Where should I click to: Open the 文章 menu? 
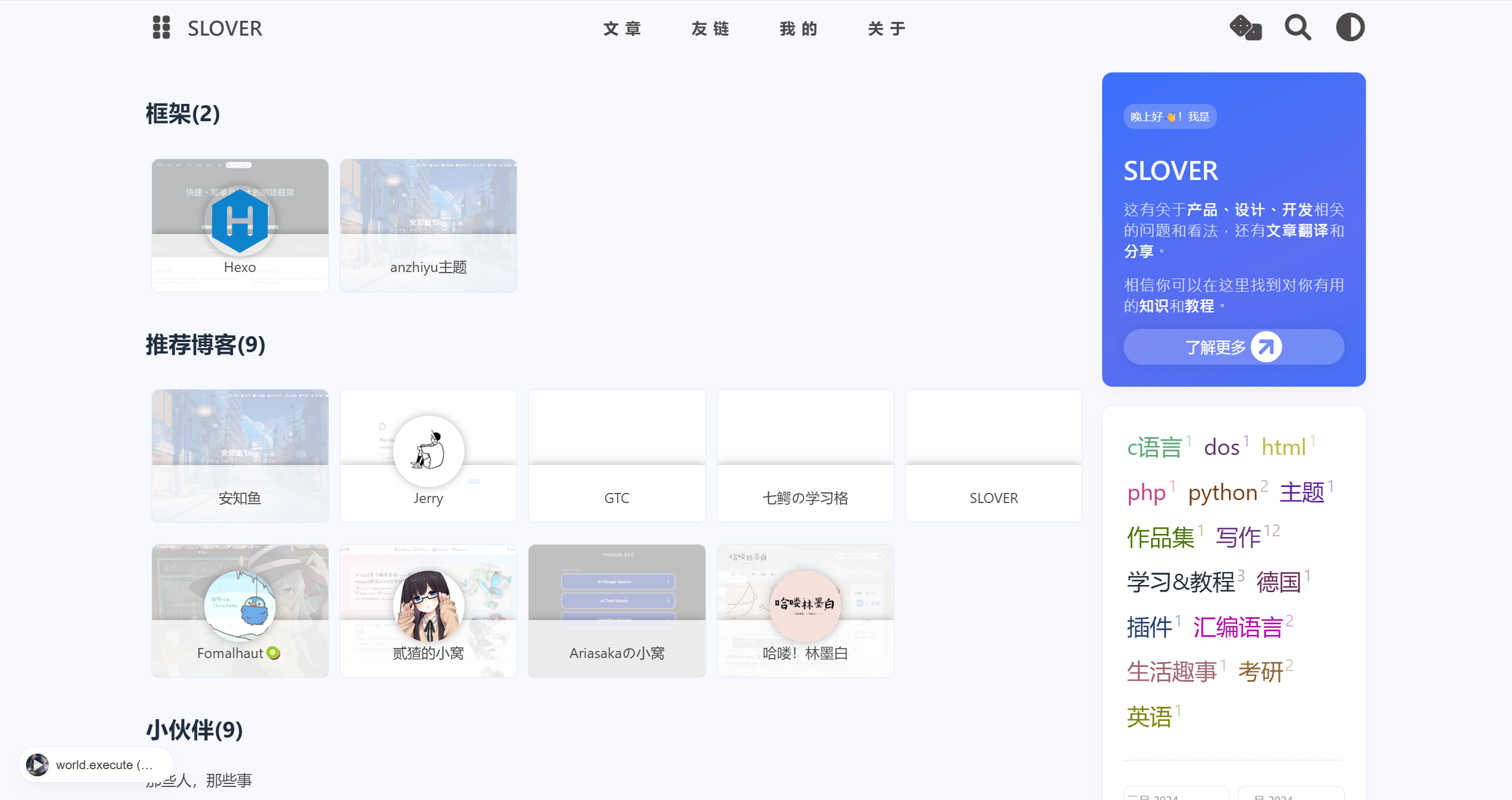click(x=622, y=29)
